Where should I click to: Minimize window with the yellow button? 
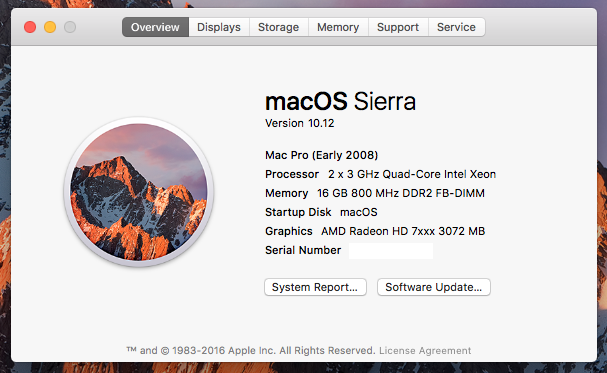(x=50, y=27)
